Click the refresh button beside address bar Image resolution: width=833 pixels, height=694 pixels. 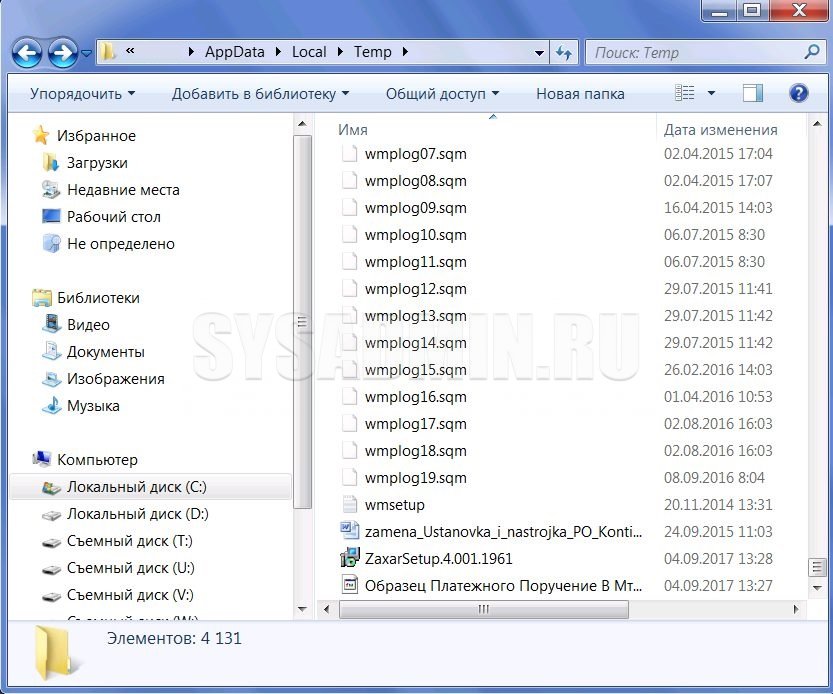tap(564, 52)
